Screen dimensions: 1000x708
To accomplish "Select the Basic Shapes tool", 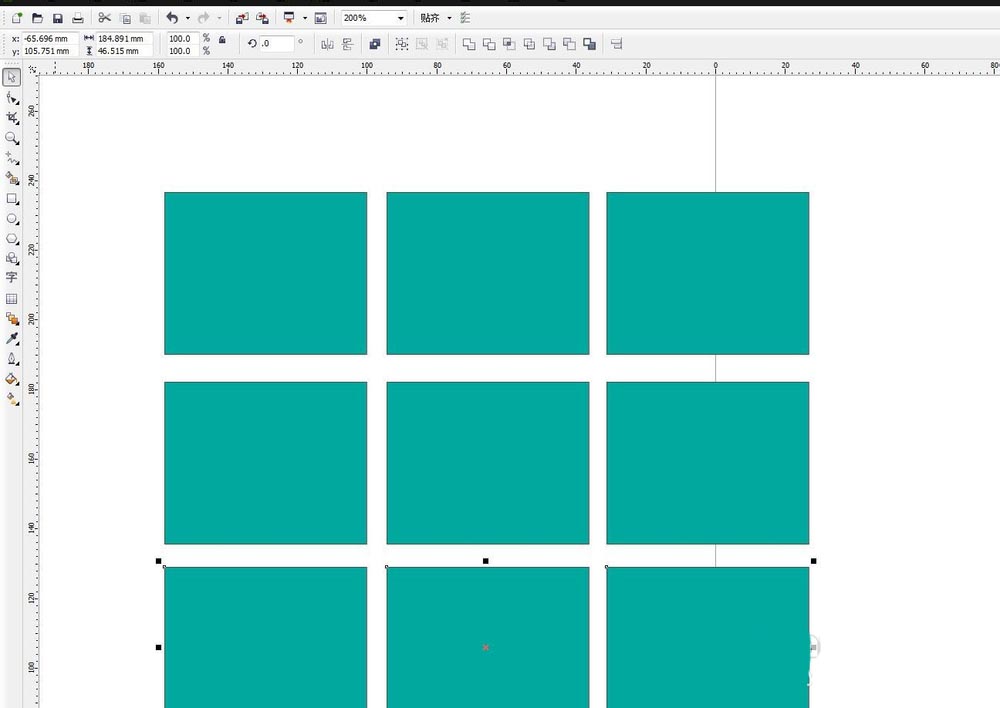I will pos(11,258).
